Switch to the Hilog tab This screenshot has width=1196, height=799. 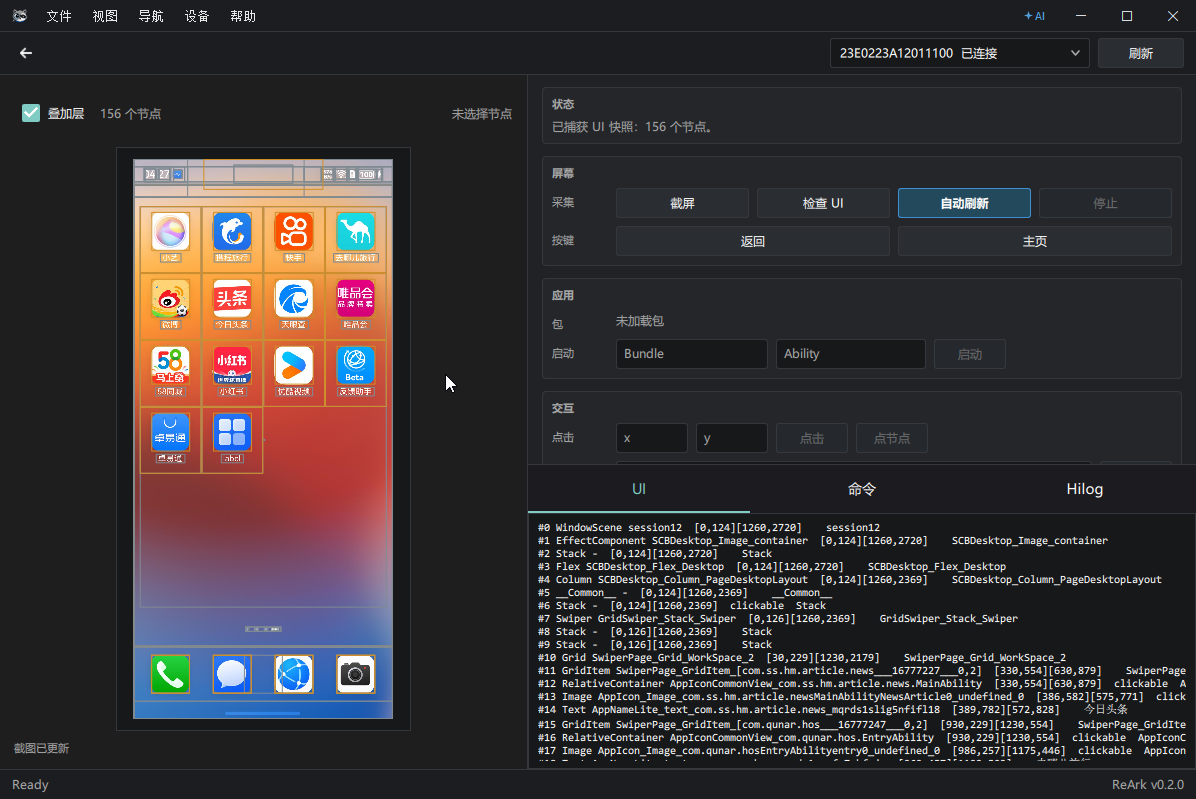click(1085, 489)
